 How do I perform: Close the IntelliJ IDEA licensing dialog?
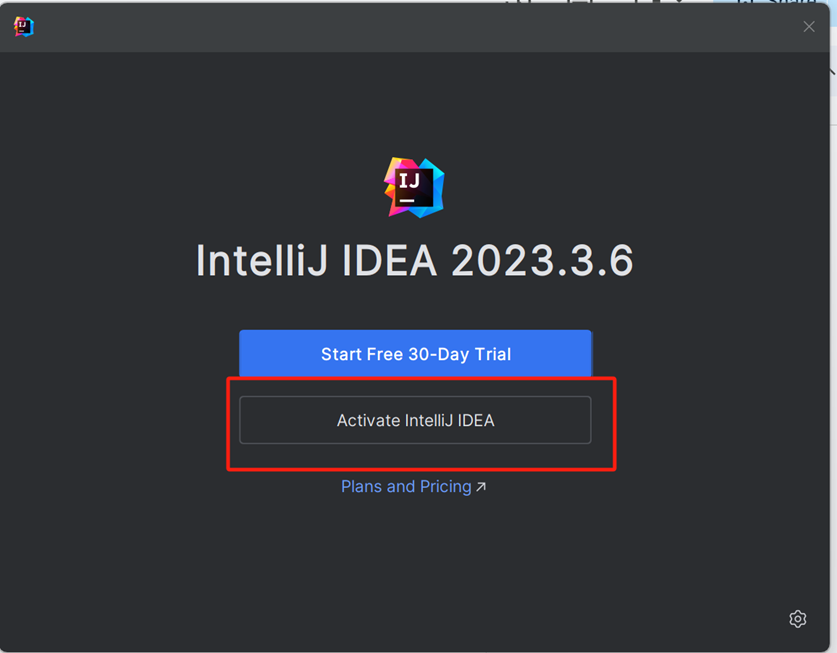pos(808,27)
